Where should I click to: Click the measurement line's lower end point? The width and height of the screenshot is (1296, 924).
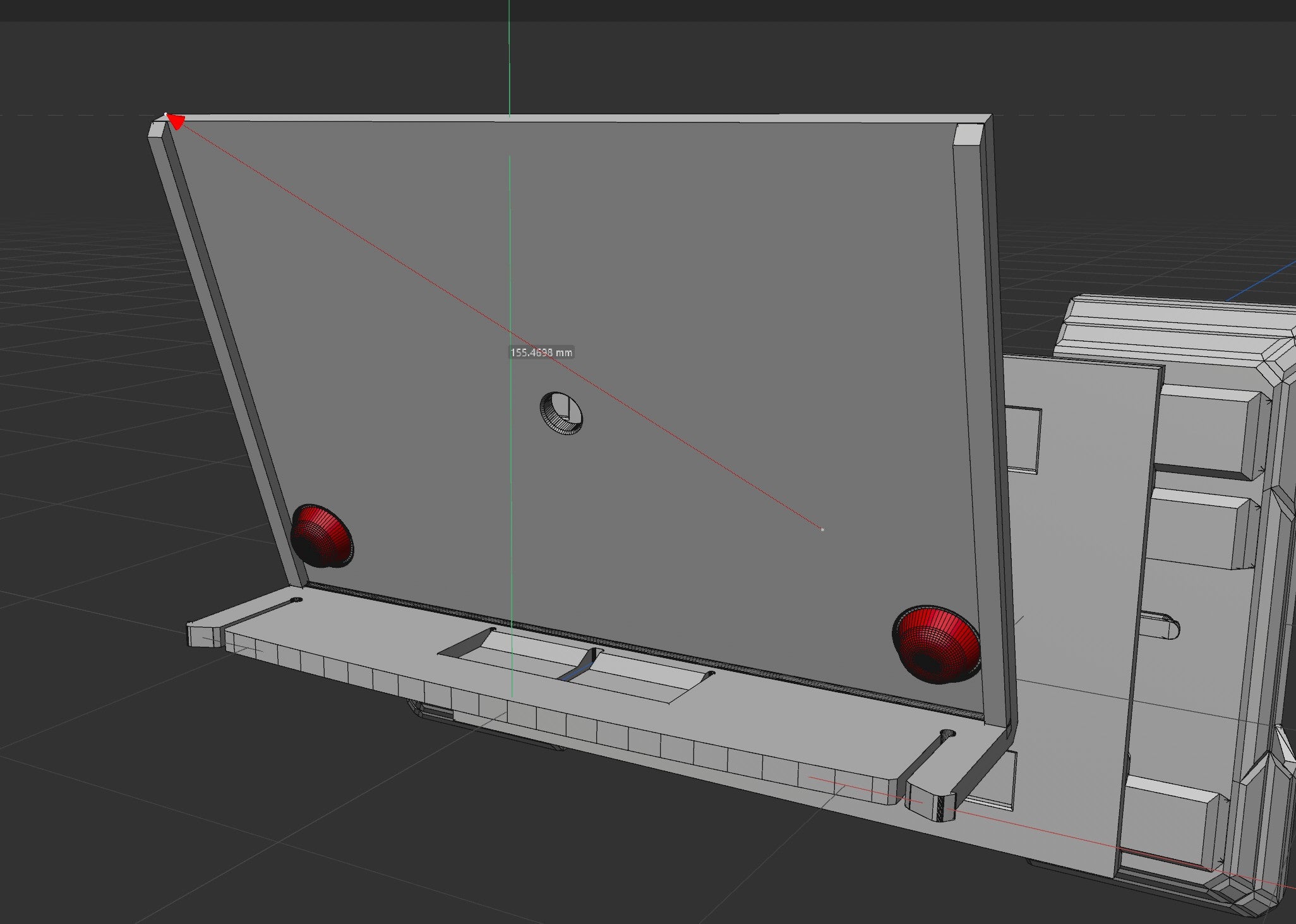pos(822,529)
